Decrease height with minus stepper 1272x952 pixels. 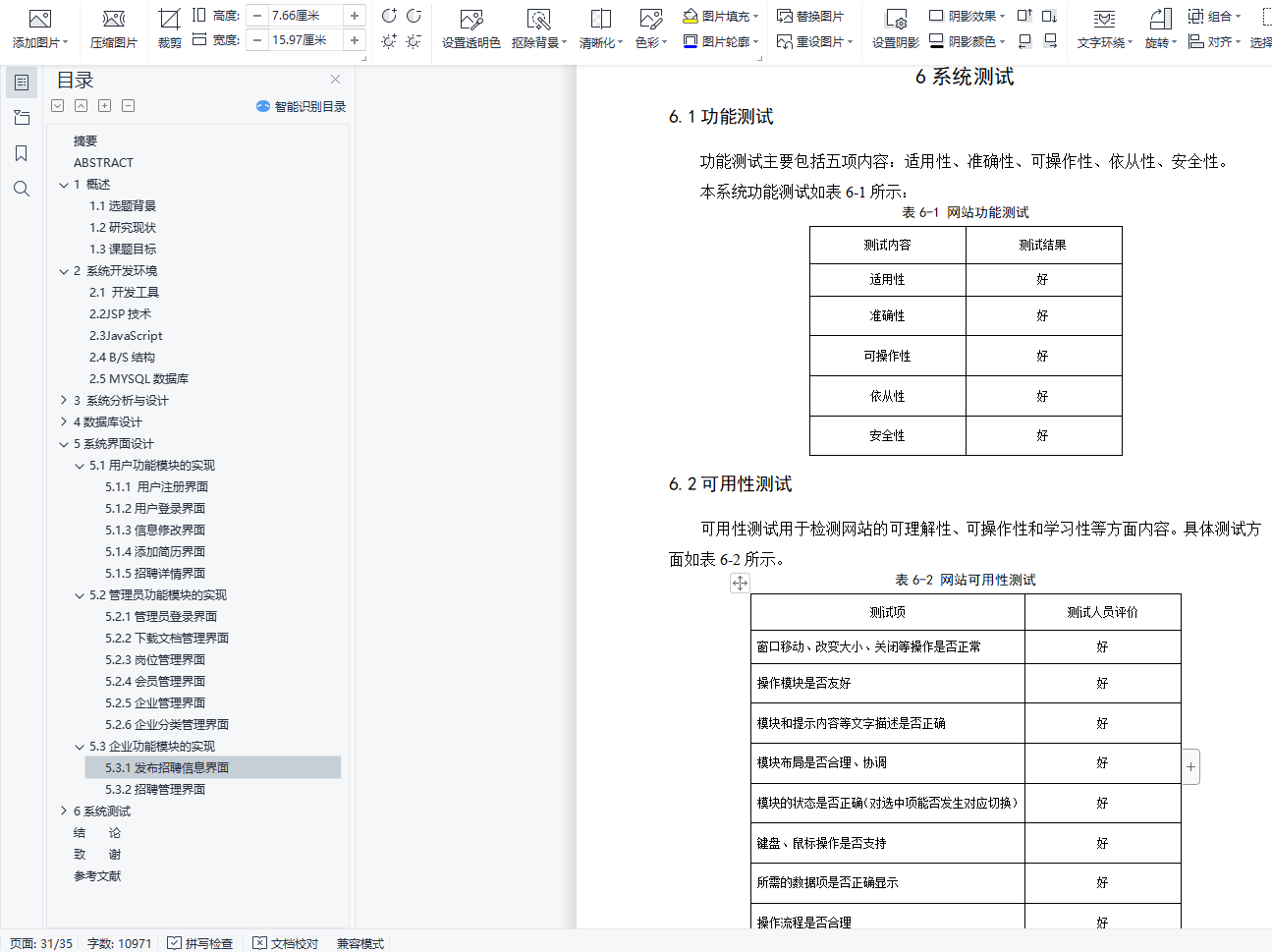[x=257, y=16]
